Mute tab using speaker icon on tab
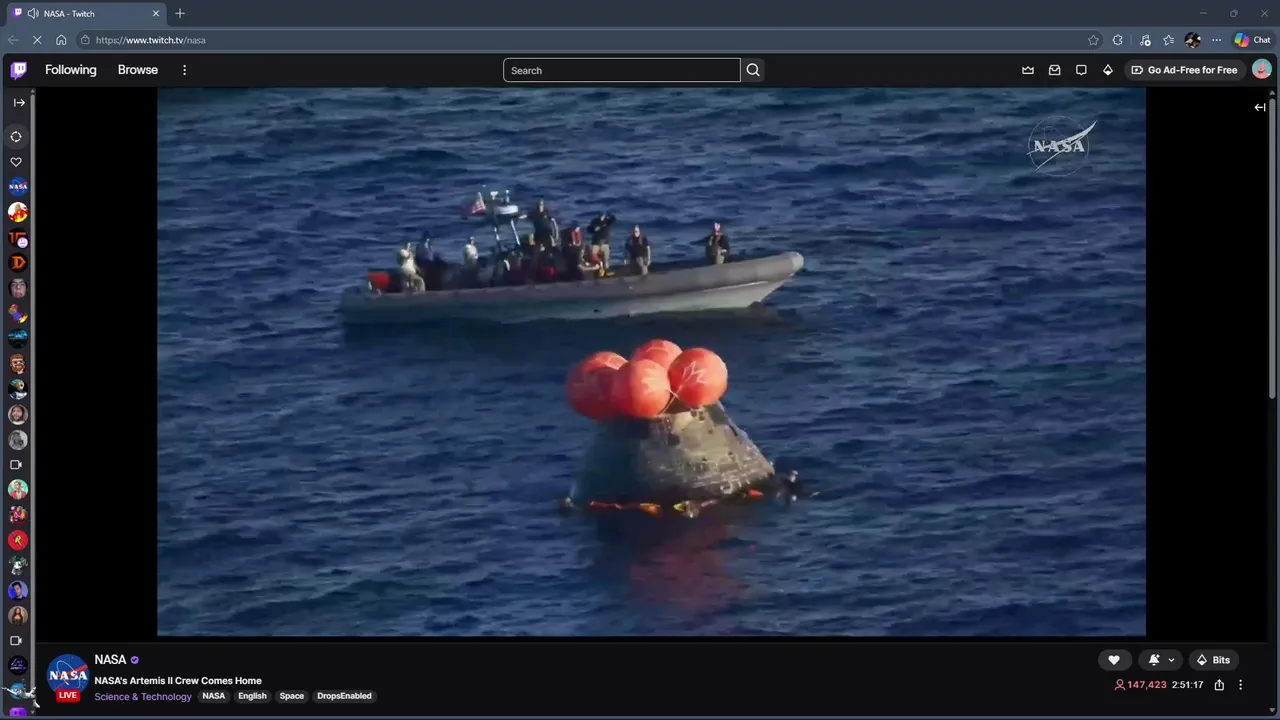1280x720 pixels. click(x=33, y=13)
